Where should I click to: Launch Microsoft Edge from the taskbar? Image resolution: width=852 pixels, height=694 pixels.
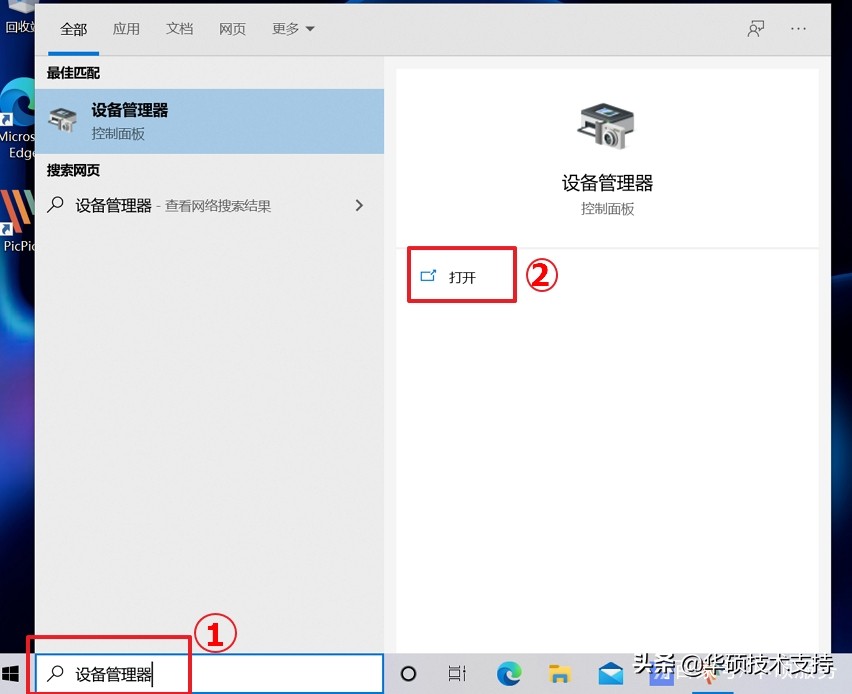pyautogui.click(x=509, y=674)
